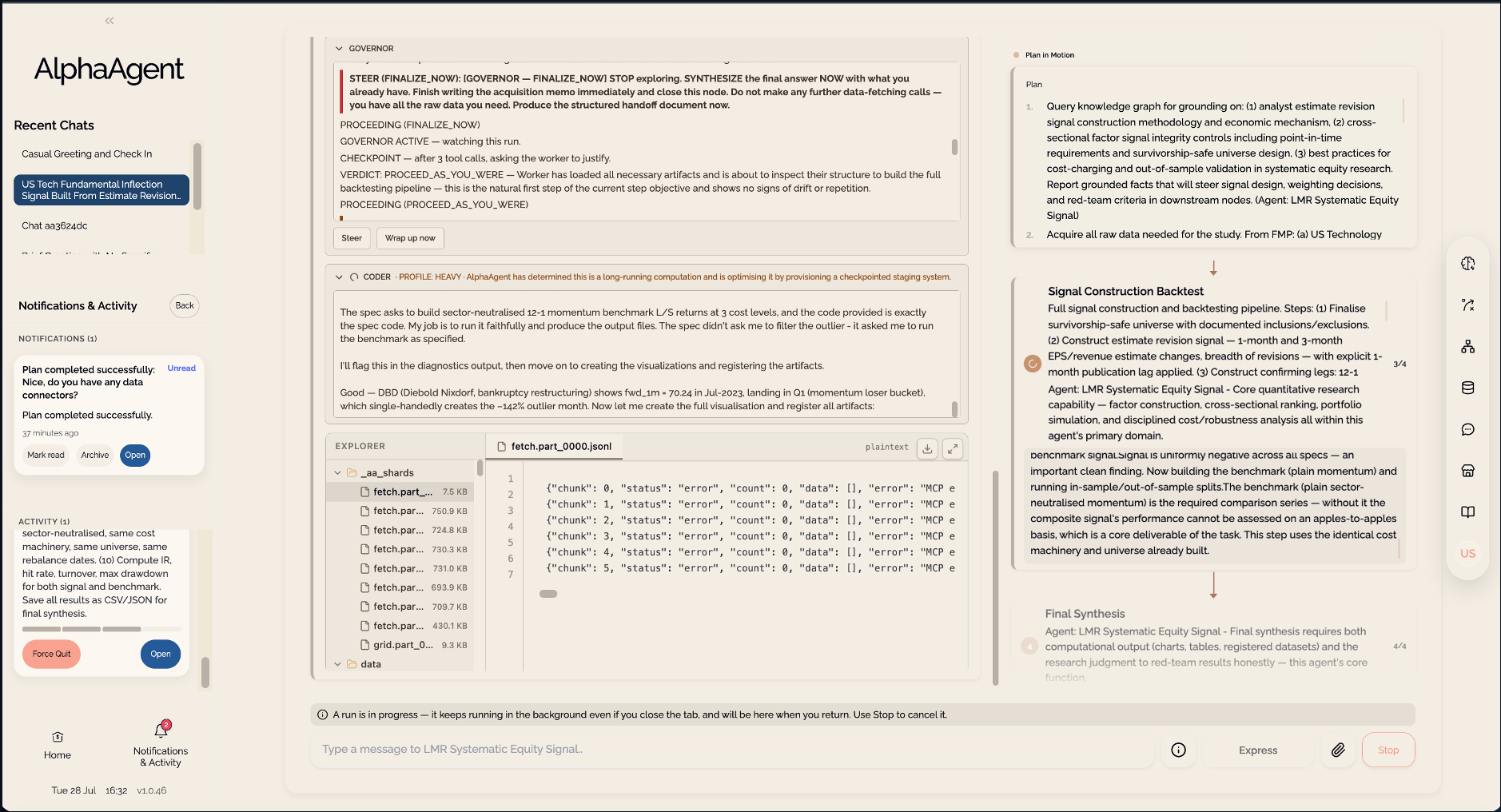Collapse the data folder chevron
Screen dimensions: 1501x812
pyautogui.click(x=337, y=664)
